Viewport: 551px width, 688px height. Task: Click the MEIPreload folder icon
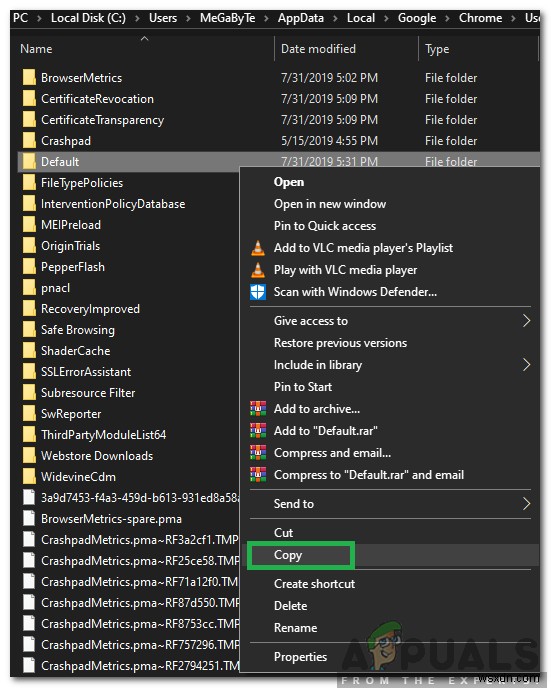[x=29, y=225]
